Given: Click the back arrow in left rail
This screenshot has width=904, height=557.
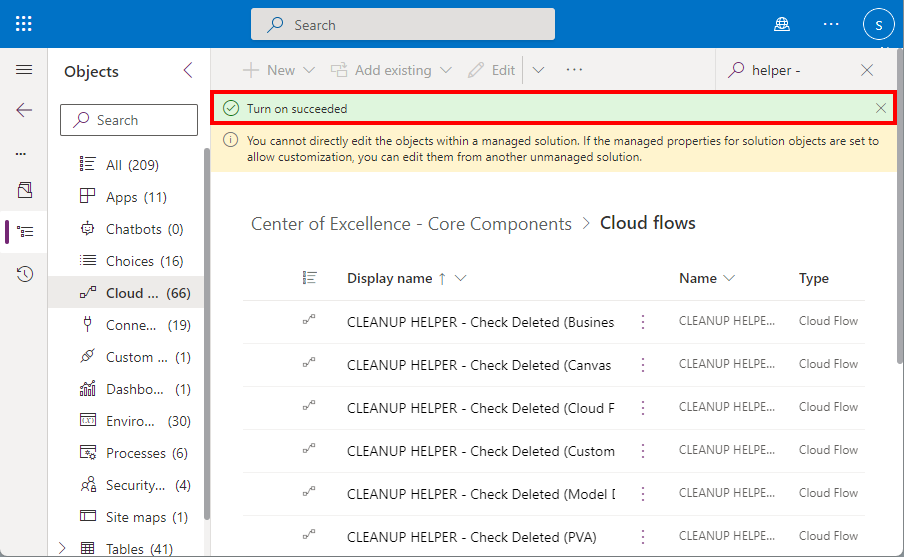Looking at the screenshot, I should coord(24,110).
